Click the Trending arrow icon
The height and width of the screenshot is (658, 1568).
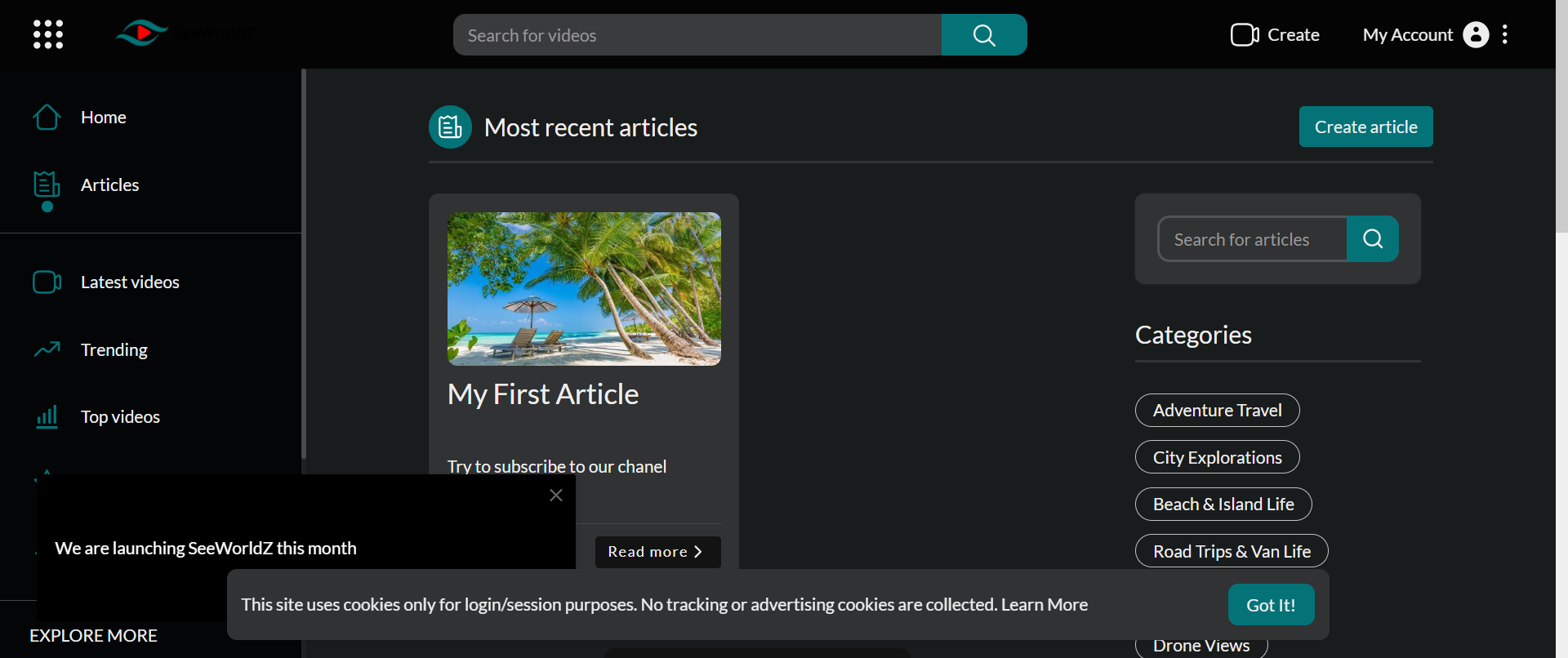47,349
